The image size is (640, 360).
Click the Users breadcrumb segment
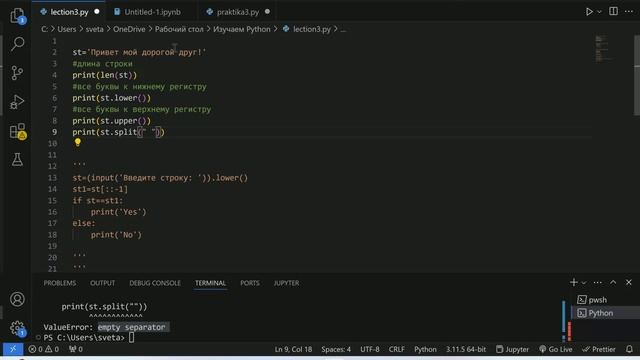click(x=67, y=29)
